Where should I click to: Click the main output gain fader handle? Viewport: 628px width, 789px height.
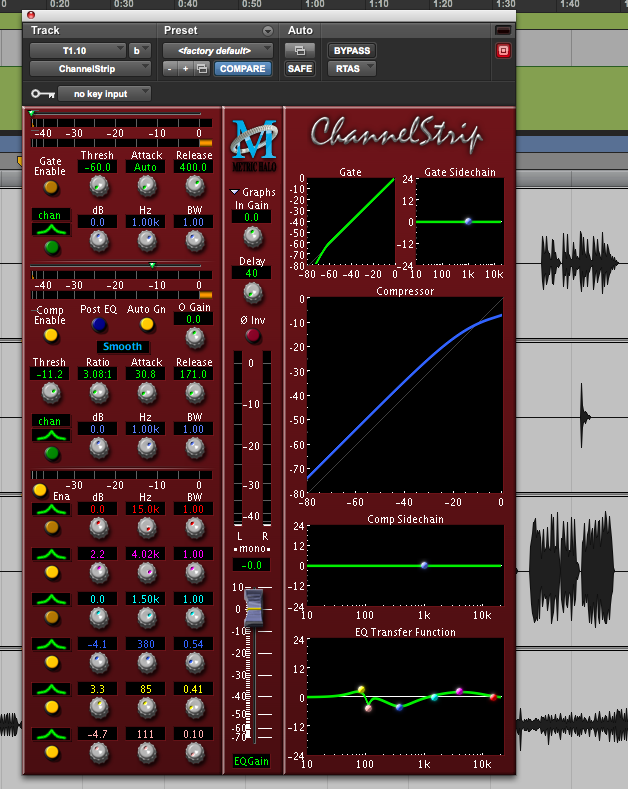coord(254,608)
